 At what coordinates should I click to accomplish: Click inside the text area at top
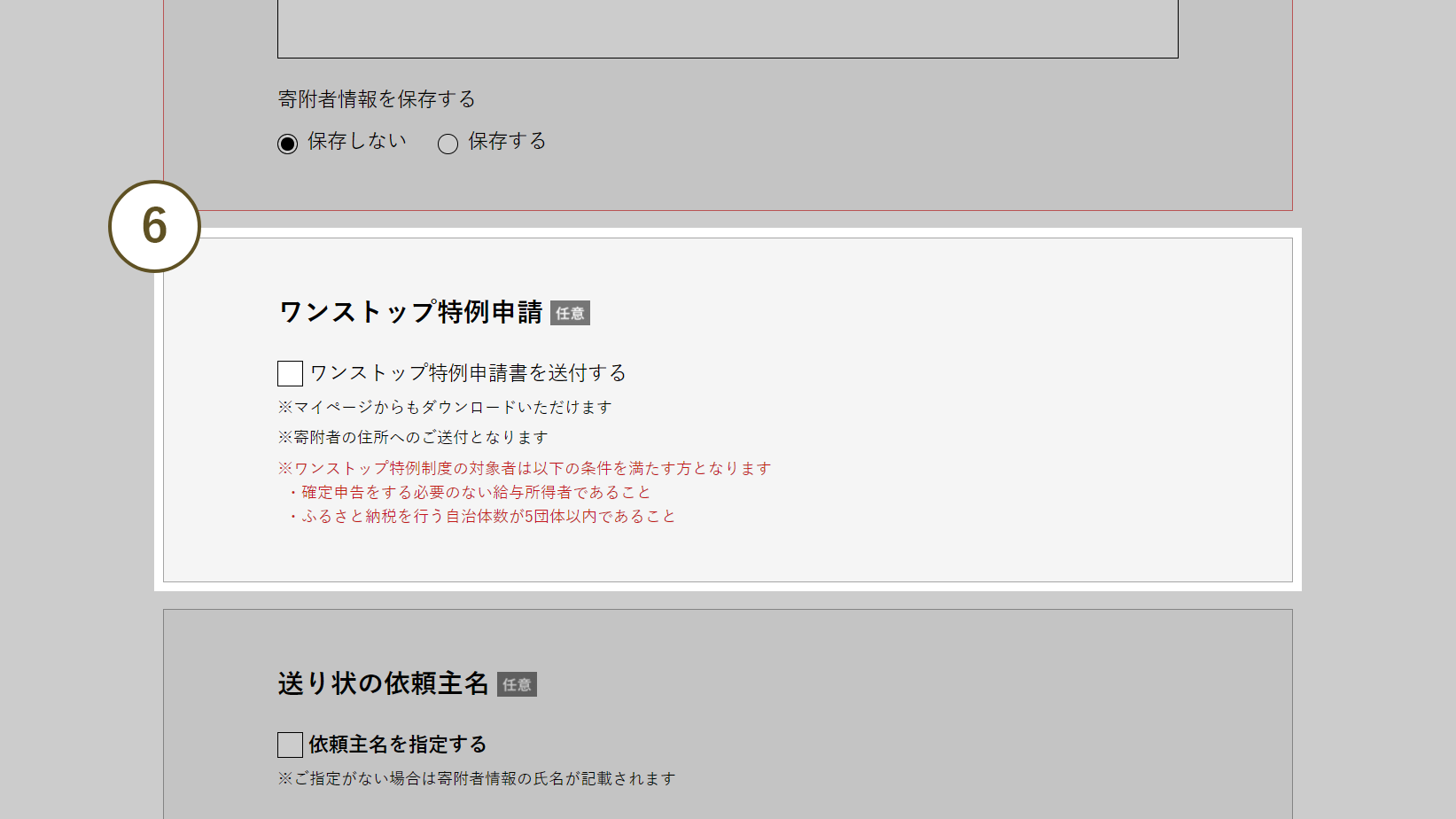[727, 28]
